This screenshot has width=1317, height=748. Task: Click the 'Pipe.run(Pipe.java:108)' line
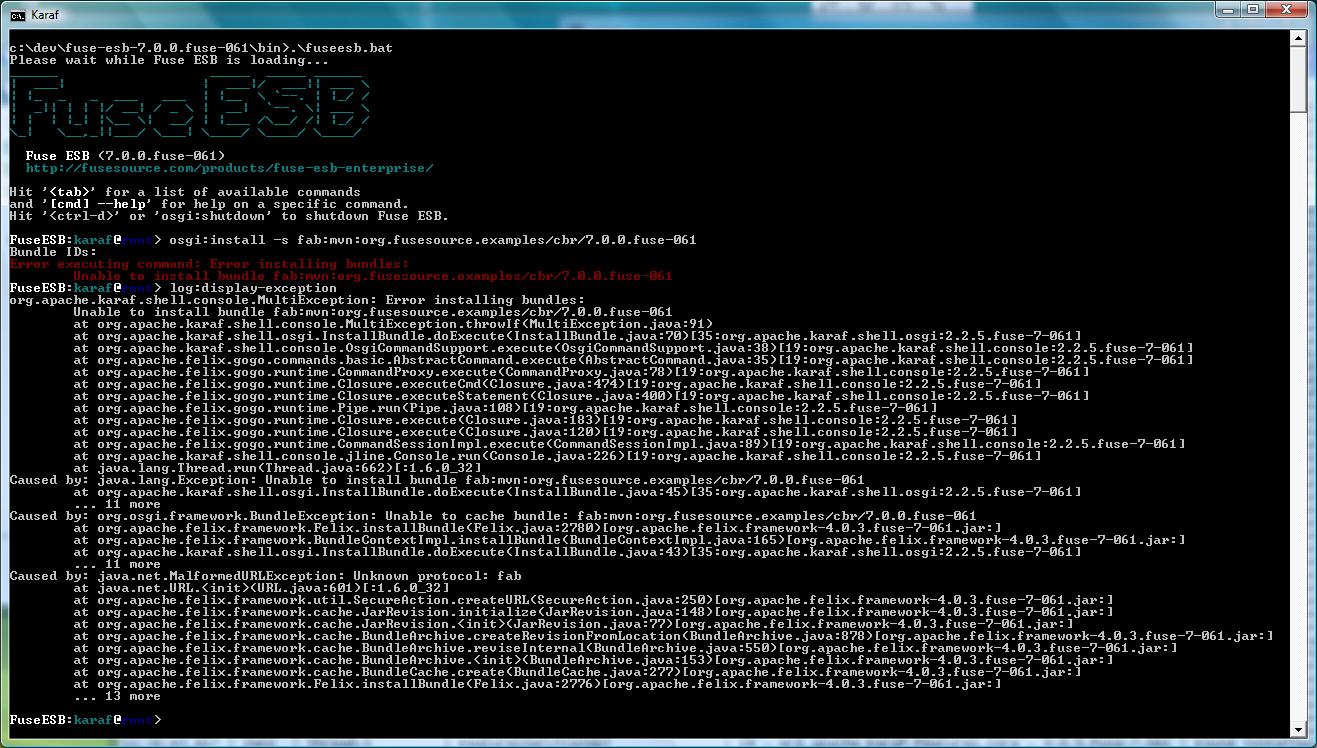(505, 408)
